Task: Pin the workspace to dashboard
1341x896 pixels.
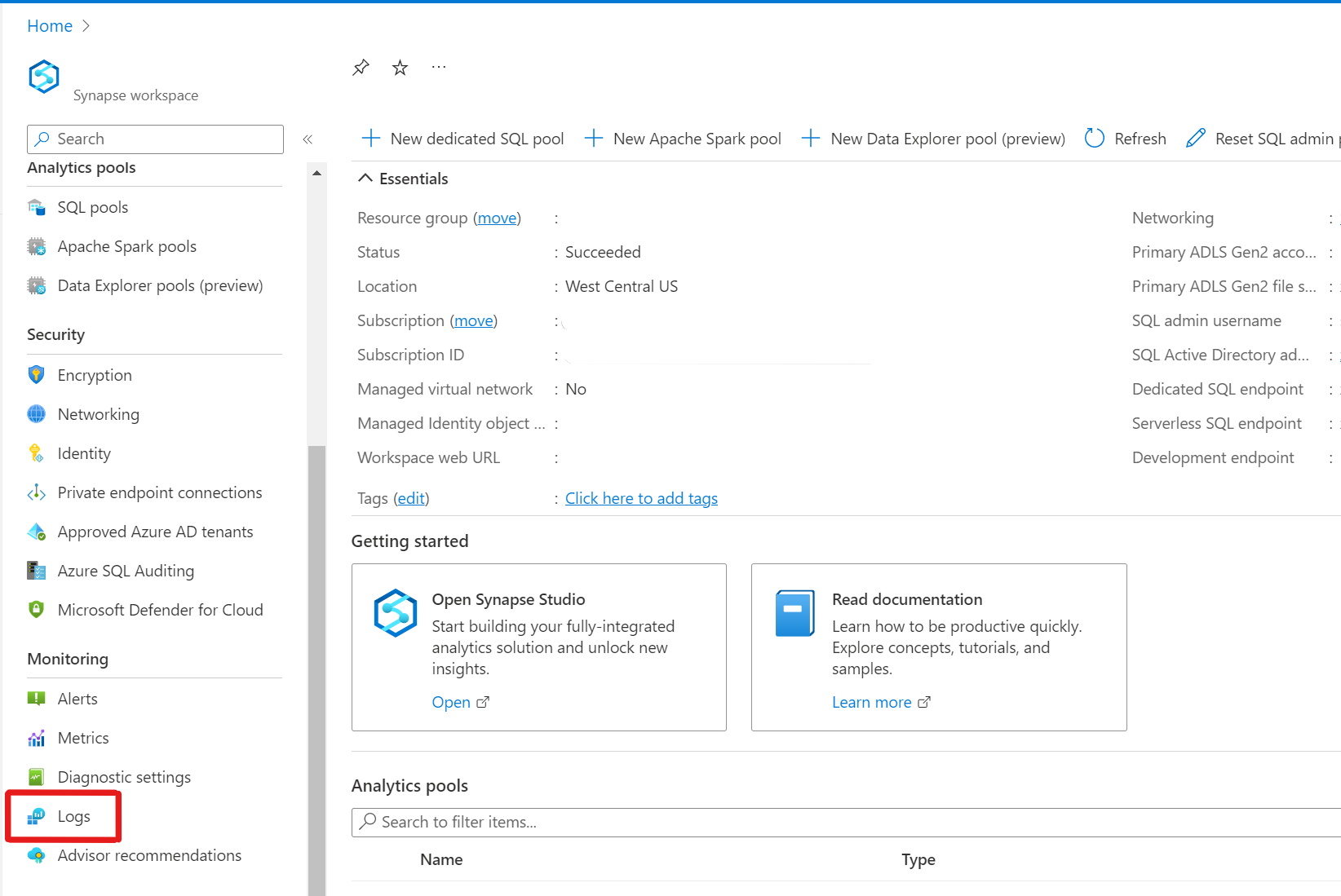Action: (361, 68)
